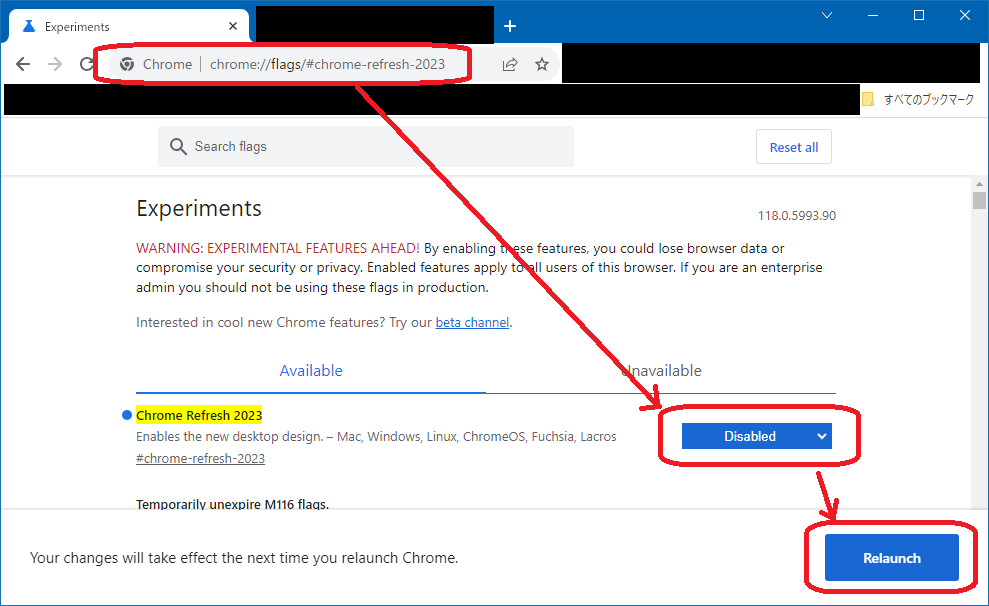Click the flask icon on the Experiments tab
The image size is (989, 606).
[x=29, y=26]
